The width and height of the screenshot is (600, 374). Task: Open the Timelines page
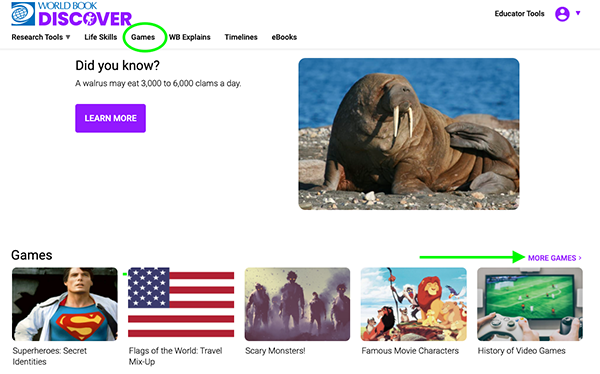tap(241, 37)
